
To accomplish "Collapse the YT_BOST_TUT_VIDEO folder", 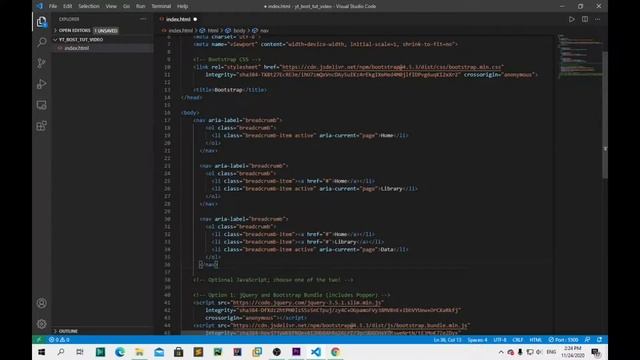I will [102, 40].
